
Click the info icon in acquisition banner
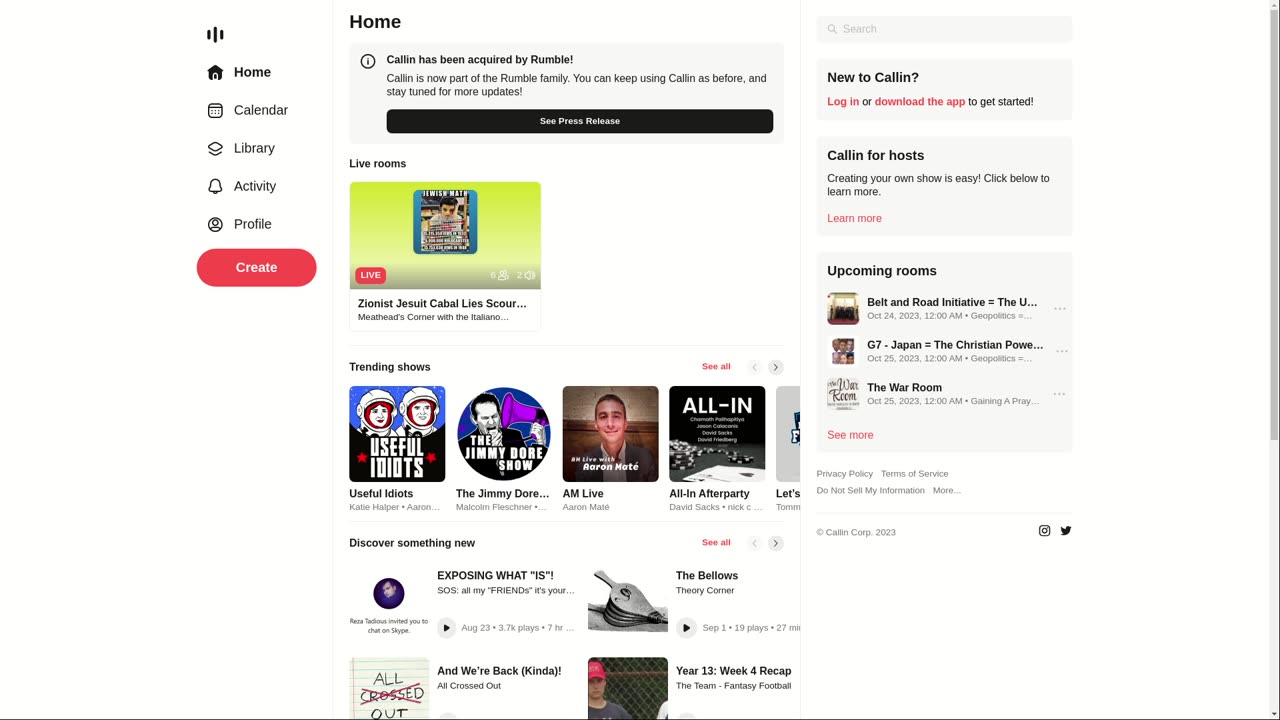click(367, 61)
